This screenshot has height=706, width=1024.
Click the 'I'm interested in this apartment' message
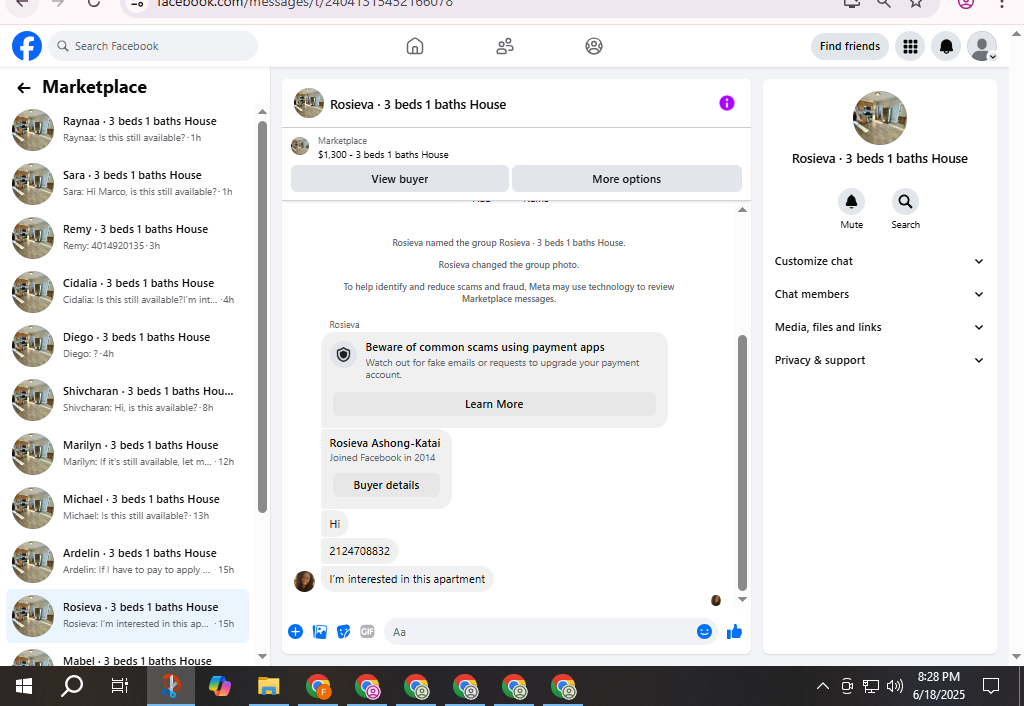407,579
